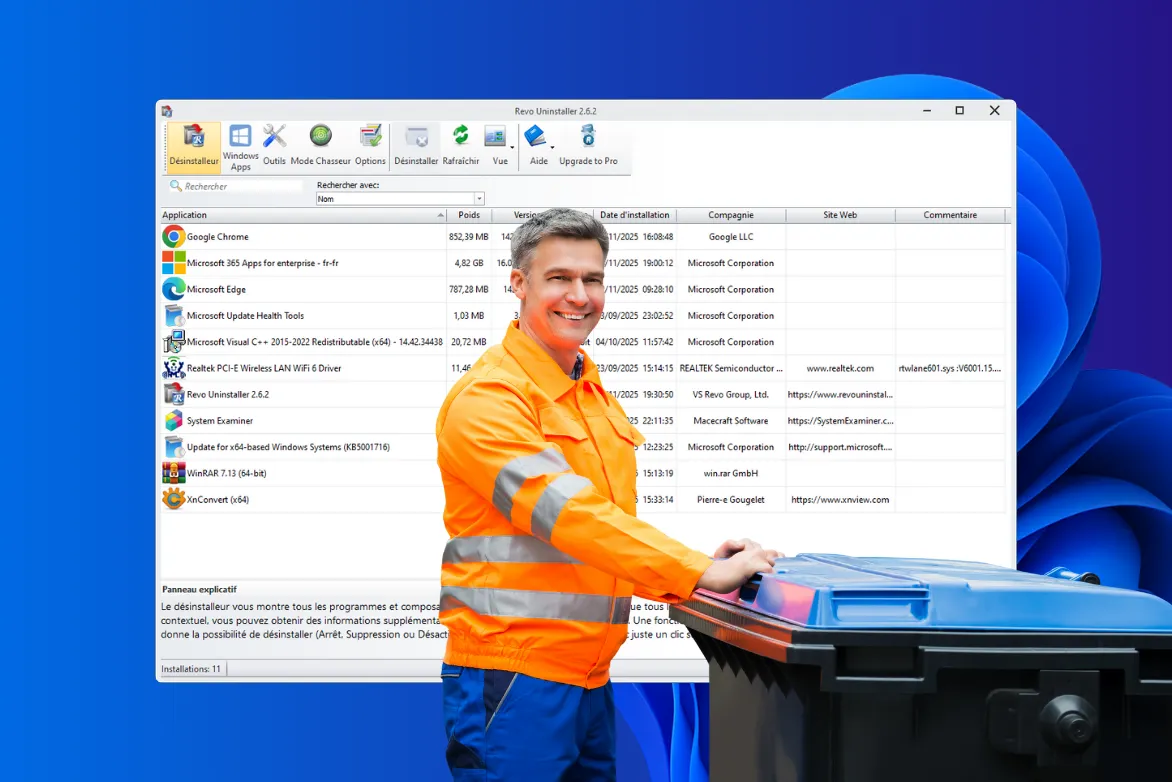Image resolution: width=1172 pixels, height=782 pixels.
Task: Expand the Vue view dropdown
Action: coord(499,146)
